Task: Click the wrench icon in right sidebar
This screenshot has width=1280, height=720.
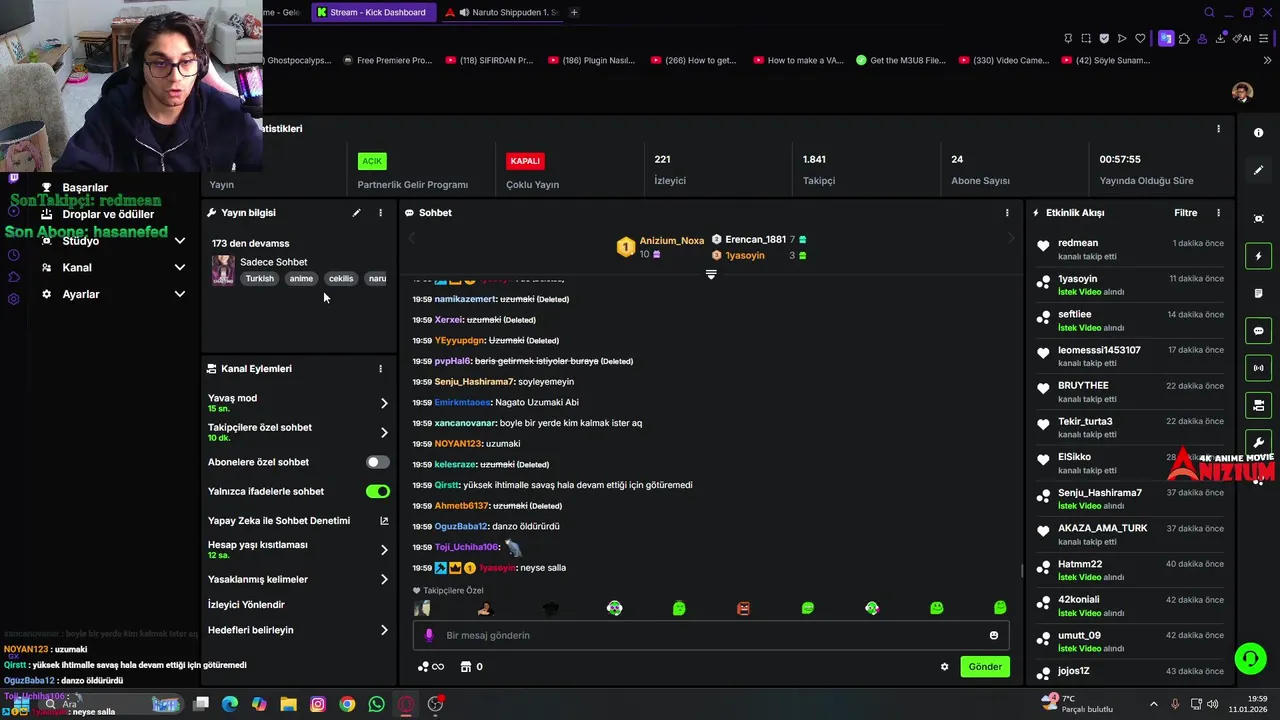Action: [1258, 442]
